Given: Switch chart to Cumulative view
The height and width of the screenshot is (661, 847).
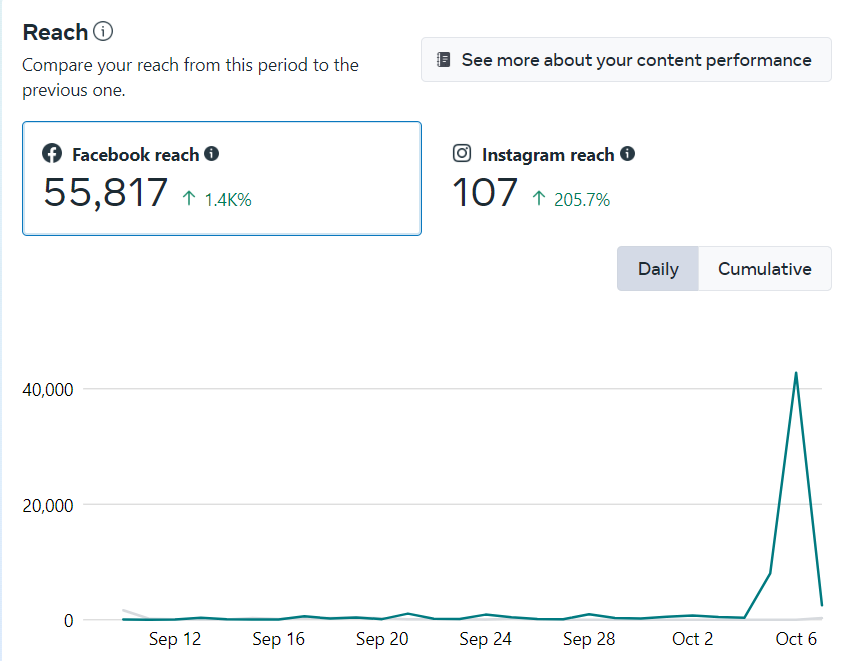Looking at the screenshot, I should pos(764,269).
